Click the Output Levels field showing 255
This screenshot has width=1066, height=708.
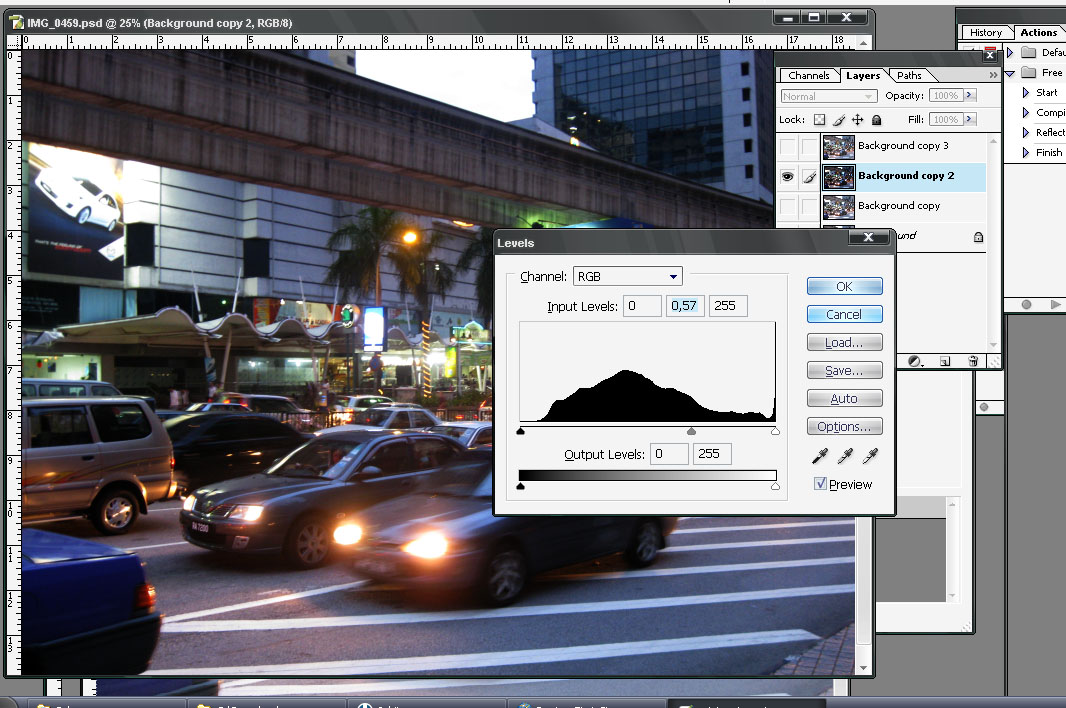point(712,454)
